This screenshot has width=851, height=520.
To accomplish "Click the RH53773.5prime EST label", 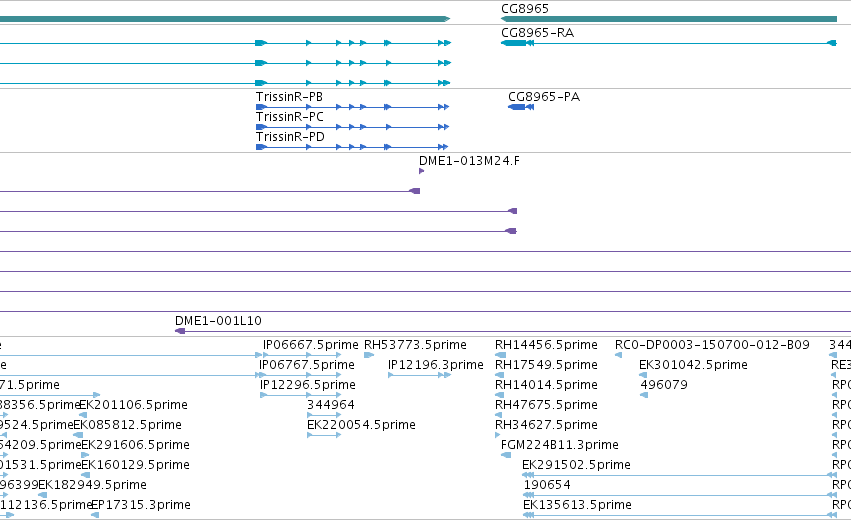I will point(415,345).
